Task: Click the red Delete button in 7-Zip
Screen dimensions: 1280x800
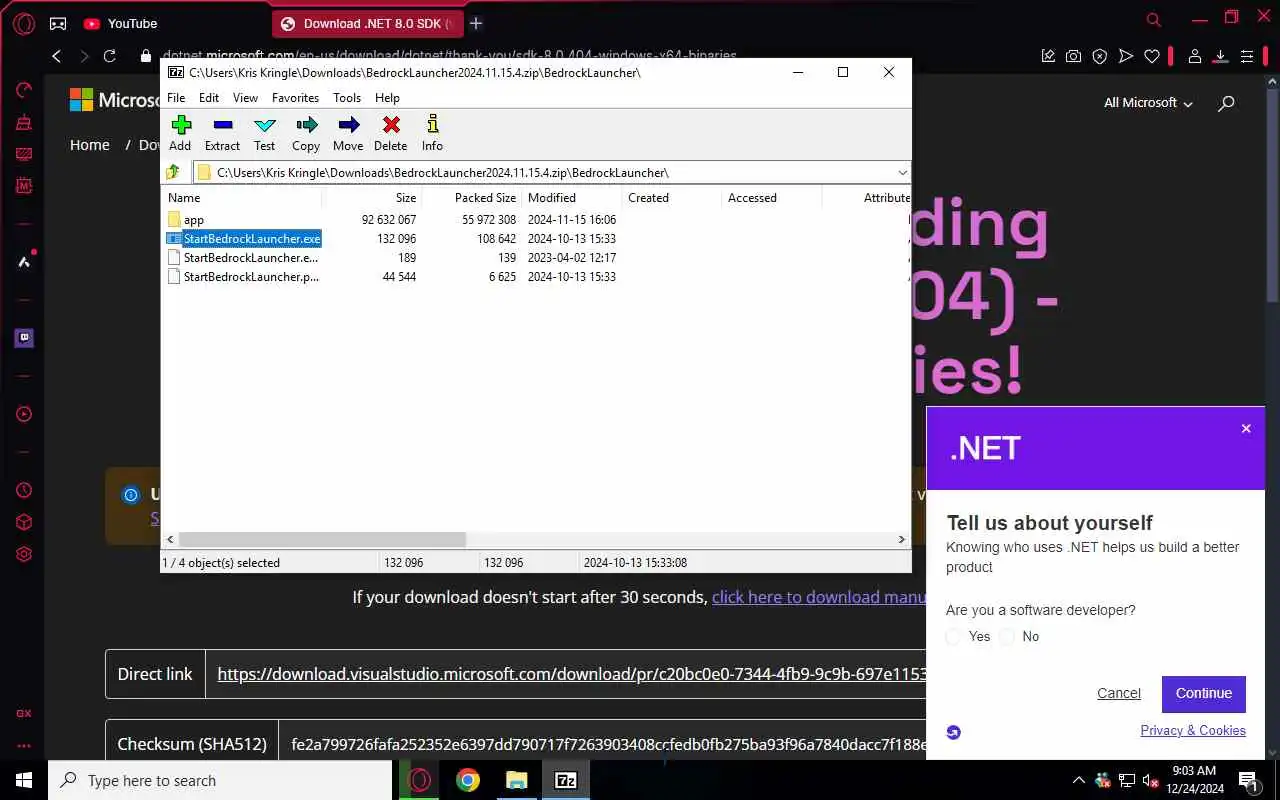Action: coord(390,133)
